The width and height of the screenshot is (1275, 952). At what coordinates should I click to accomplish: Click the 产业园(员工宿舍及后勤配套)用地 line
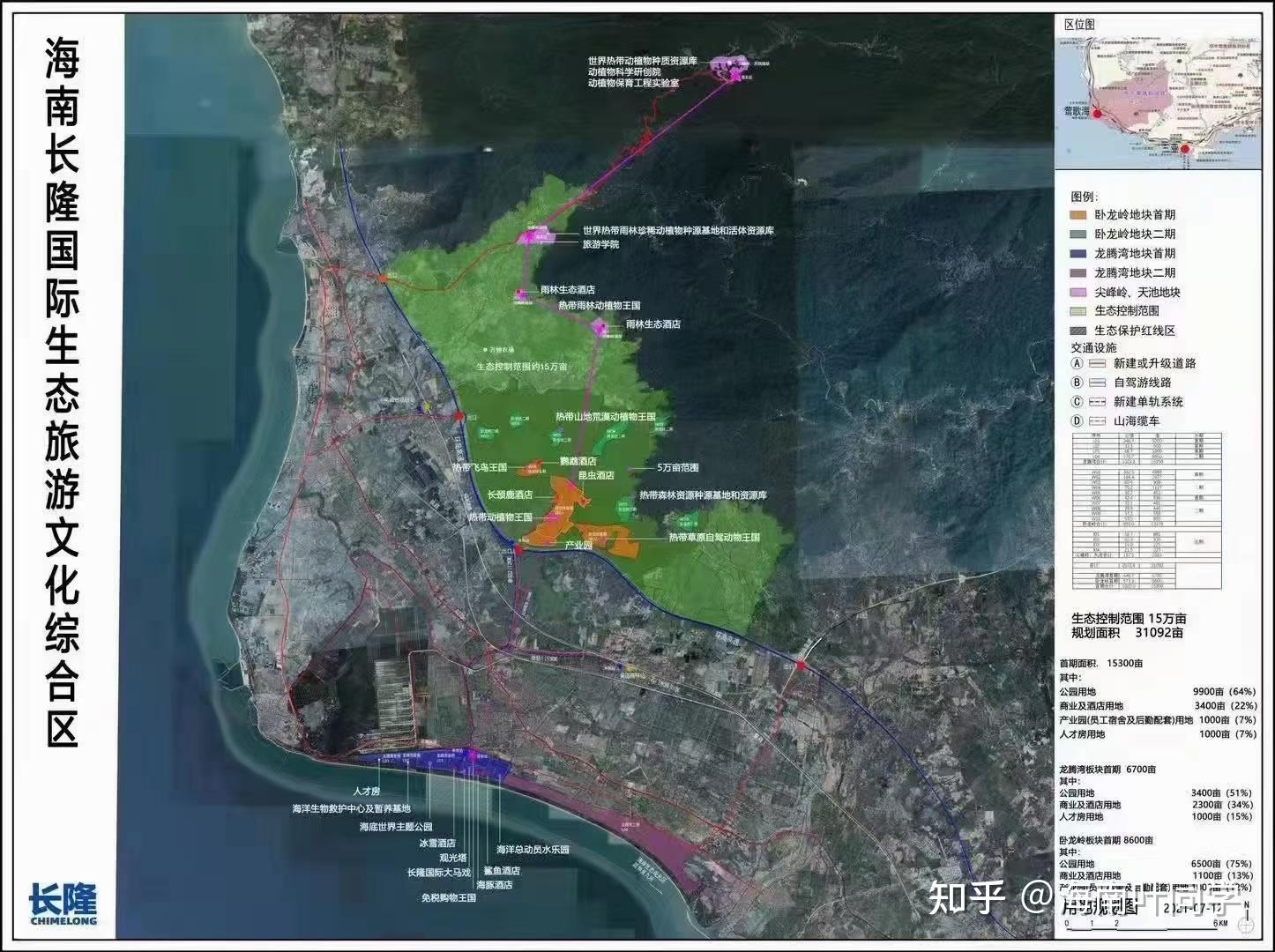(x=1159, y=720)
